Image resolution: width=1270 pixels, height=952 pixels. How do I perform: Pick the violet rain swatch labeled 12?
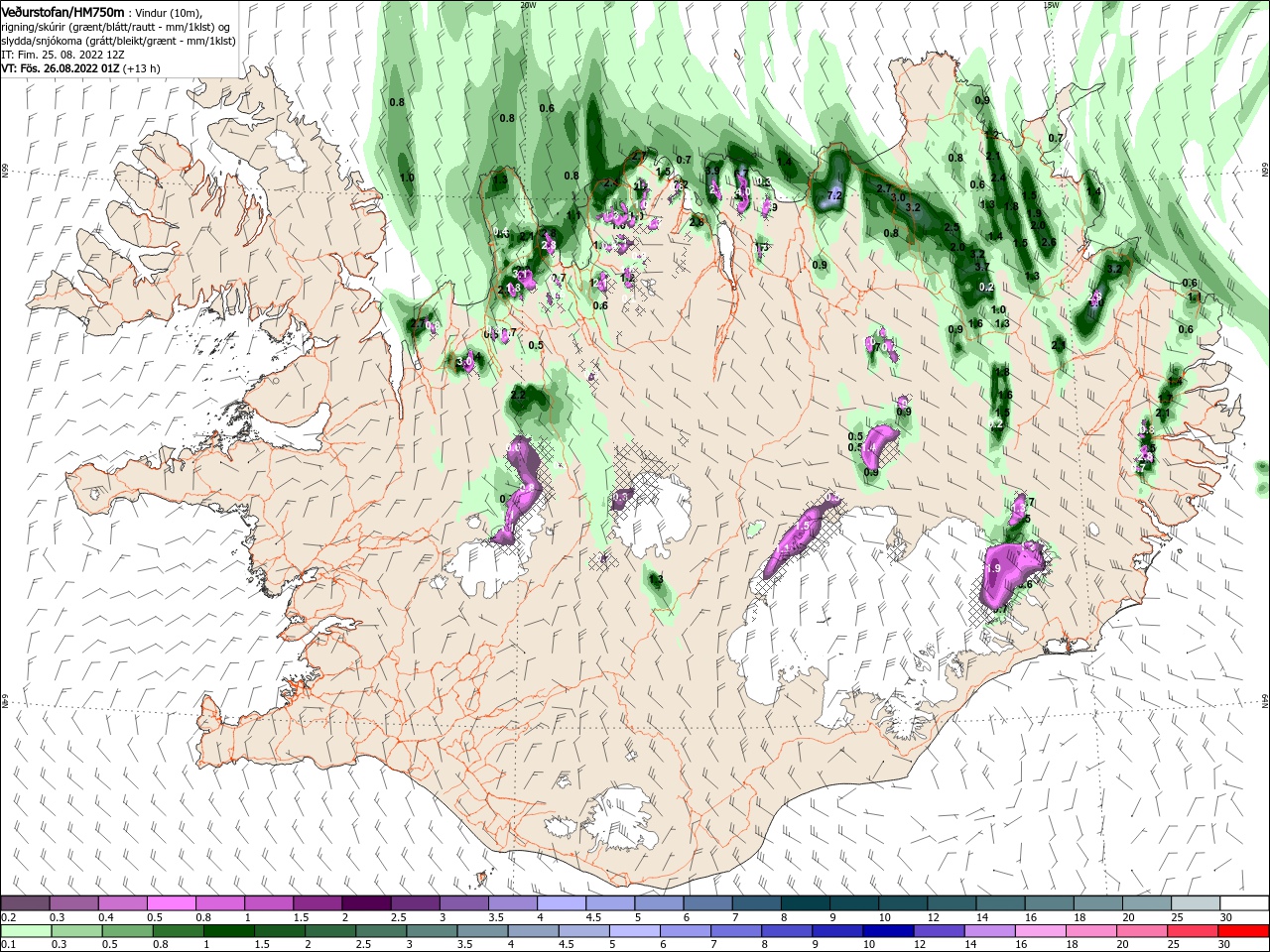pyautogui.click(x=939, y=931)
